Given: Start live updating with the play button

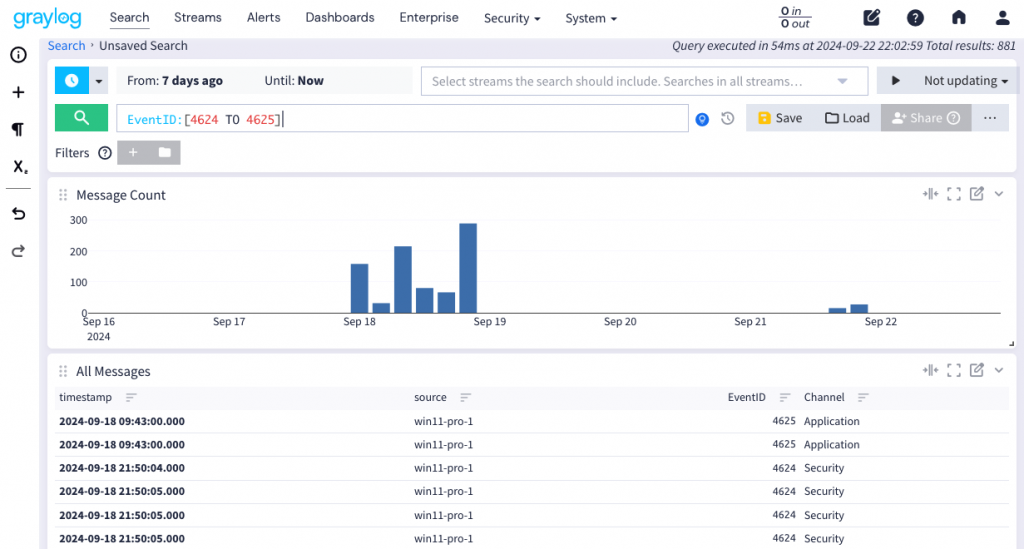Looking at the screenshot, I should [x=895, y=81].
